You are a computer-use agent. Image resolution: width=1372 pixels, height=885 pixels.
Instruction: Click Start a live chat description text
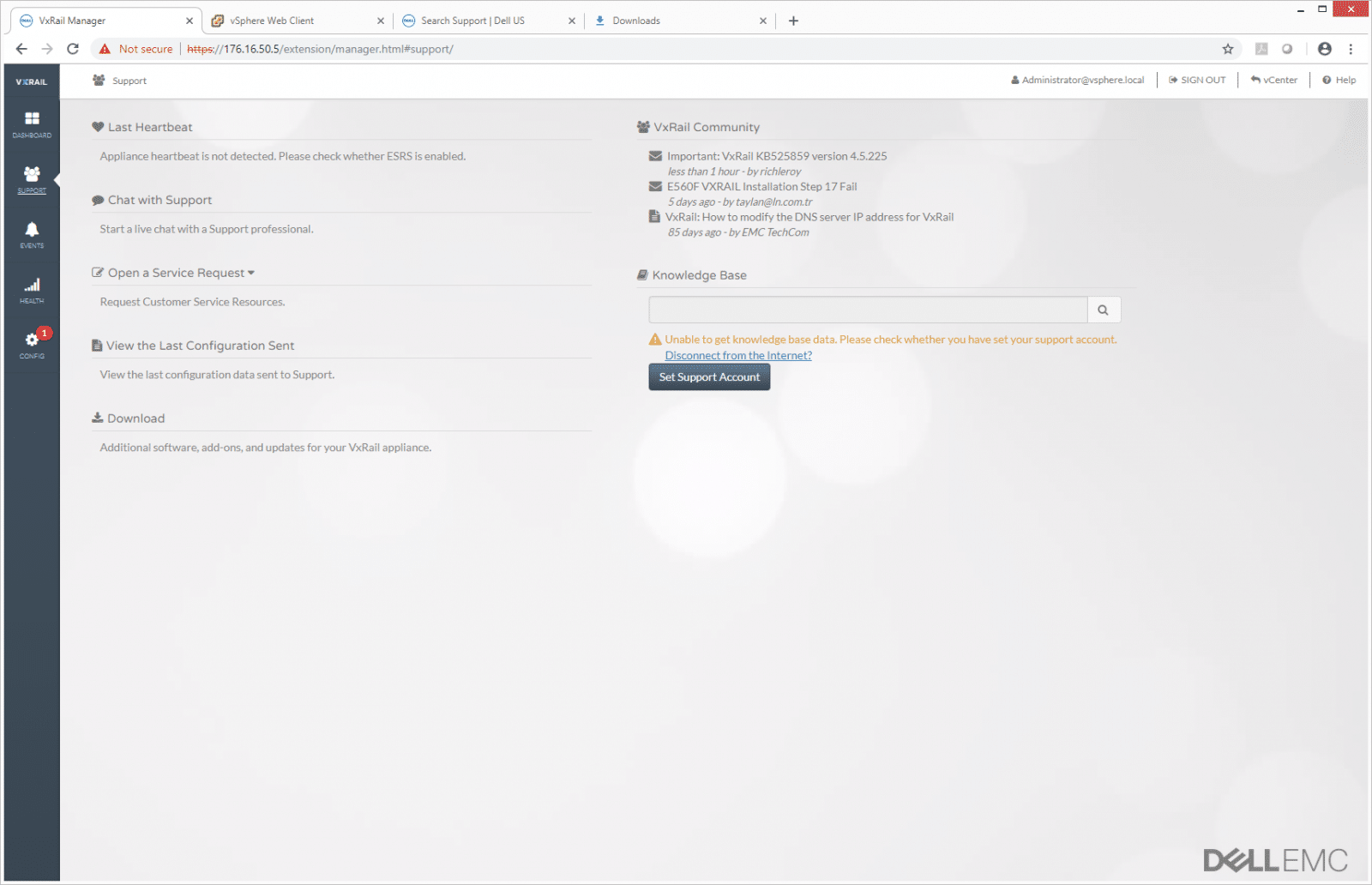[x=207, y=229]
